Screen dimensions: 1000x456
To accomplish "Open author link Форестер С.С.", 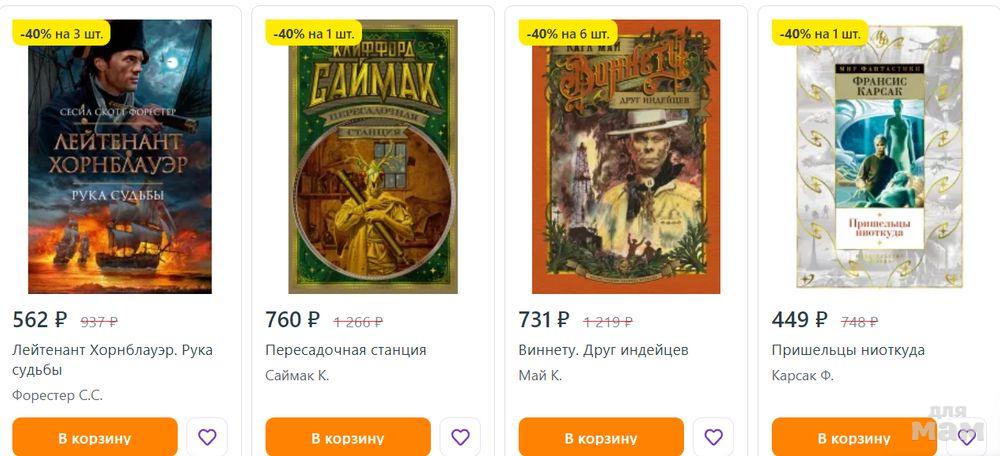I will [57, 395].
